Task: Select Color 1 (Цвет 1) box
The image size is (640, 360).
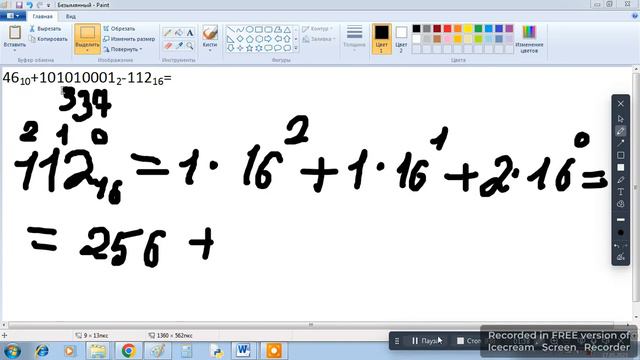Action: tap(382, 38)
